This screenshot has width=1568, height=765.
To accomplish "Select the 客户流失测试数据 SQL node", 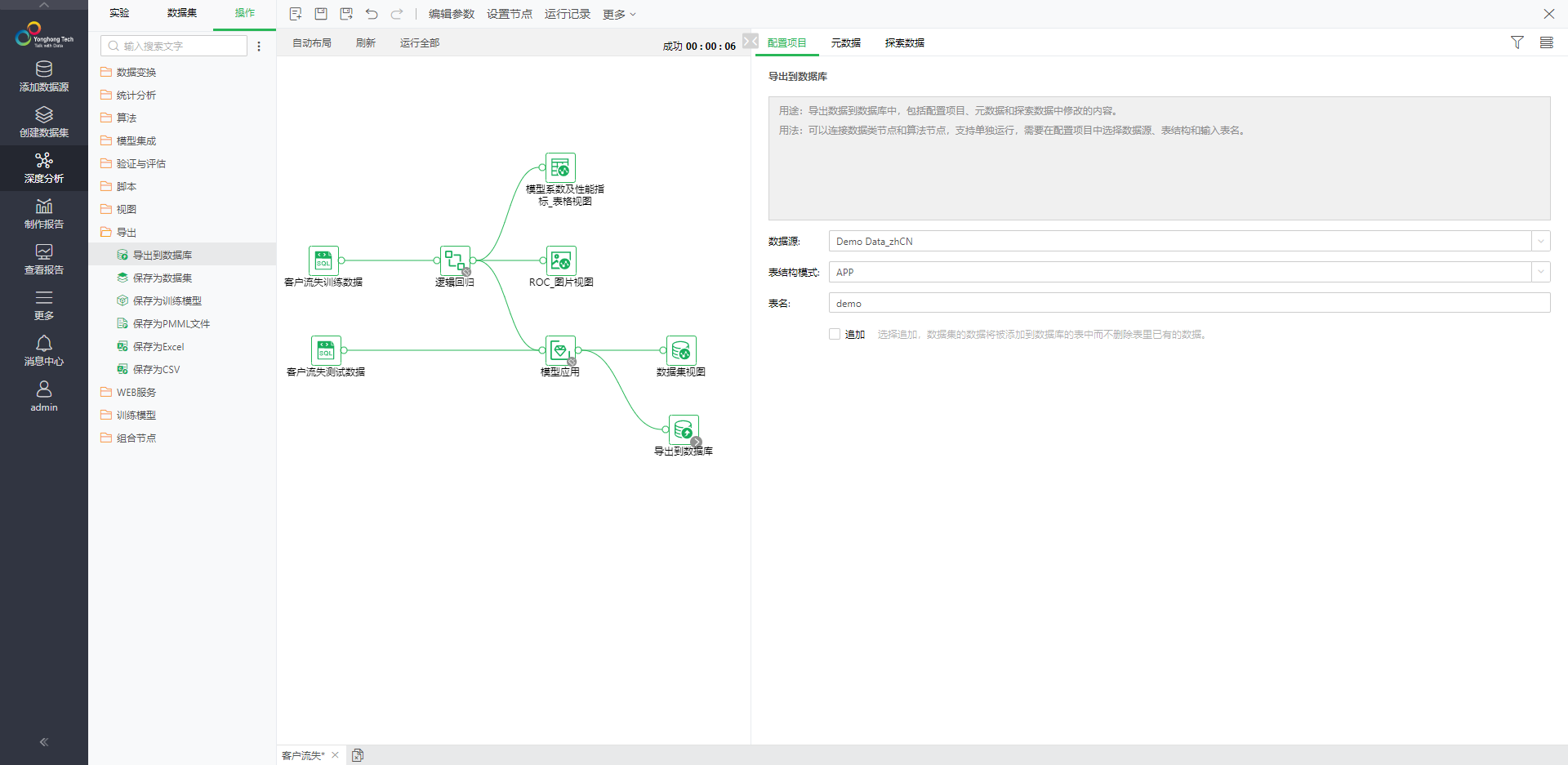I will point(326,350).
